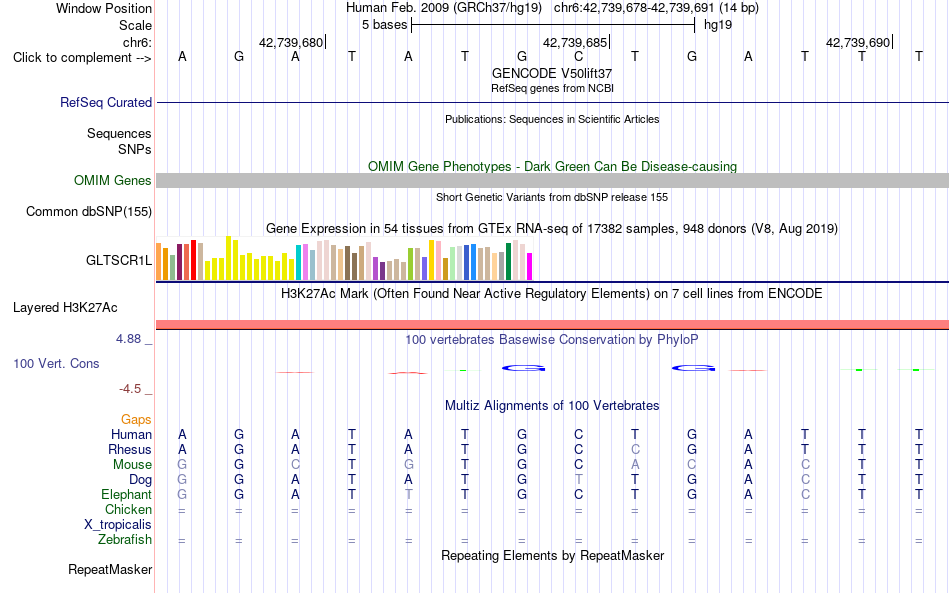Viewport: 950px width, 593px height.
Task: Select the Sequences track label
Action: click(119, 133)
